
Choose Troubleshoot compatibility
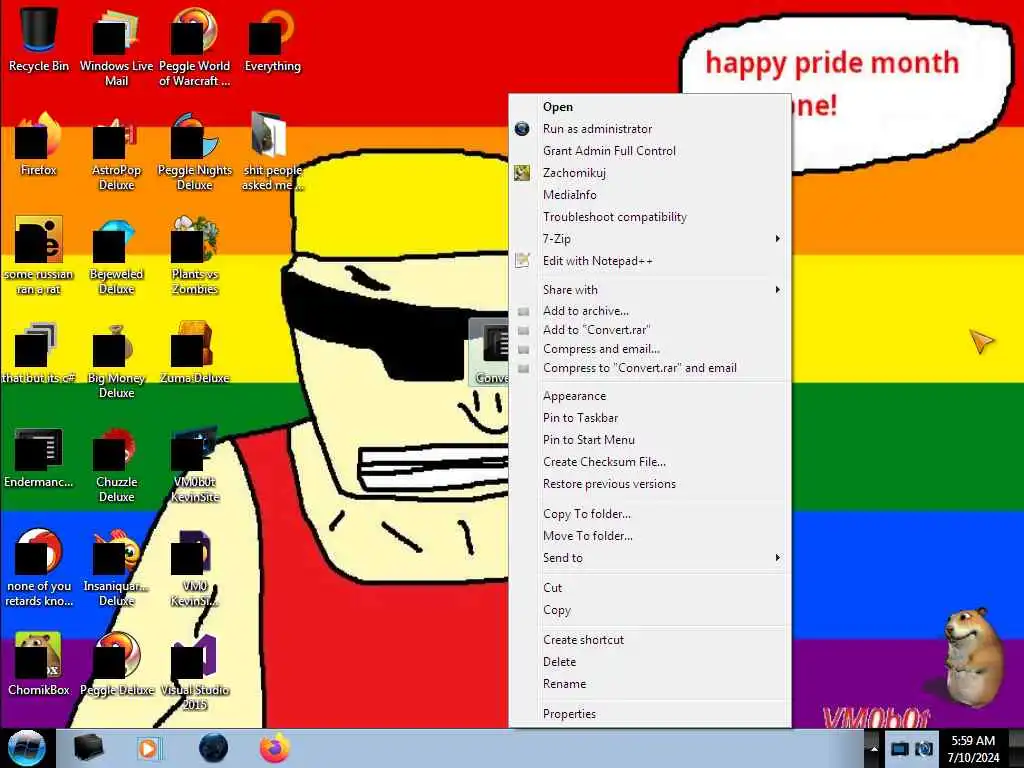tap(649, 217)
